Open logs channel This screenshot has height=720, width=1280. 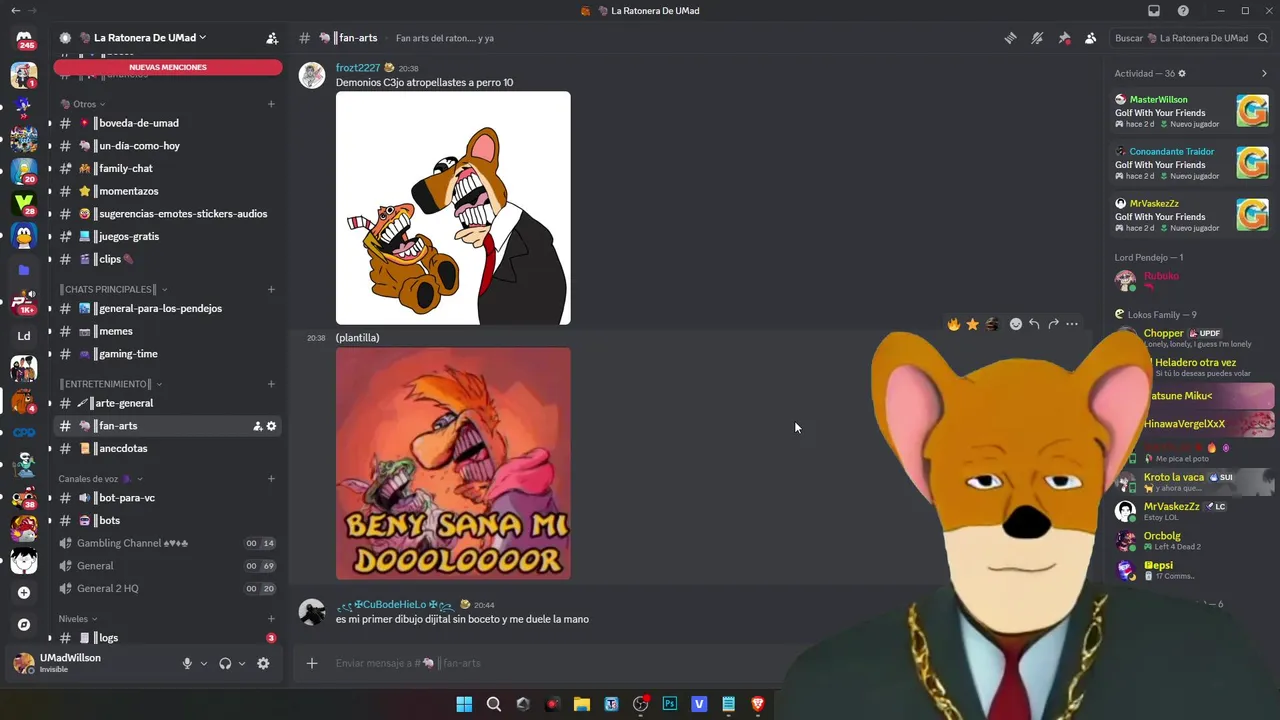pos(168,638)
